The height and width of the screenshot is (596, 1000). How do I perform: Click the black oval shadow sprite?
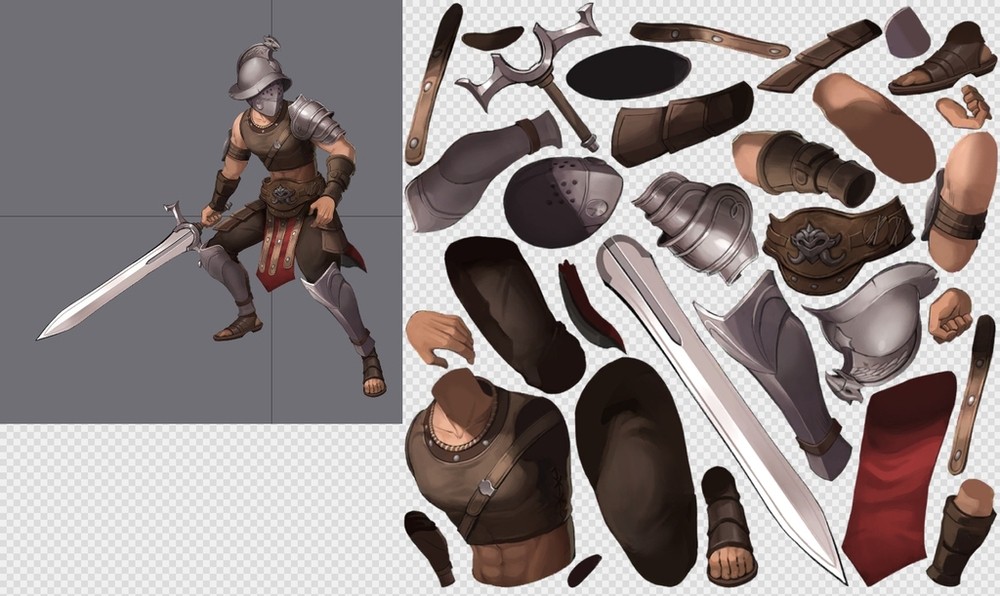628,72
